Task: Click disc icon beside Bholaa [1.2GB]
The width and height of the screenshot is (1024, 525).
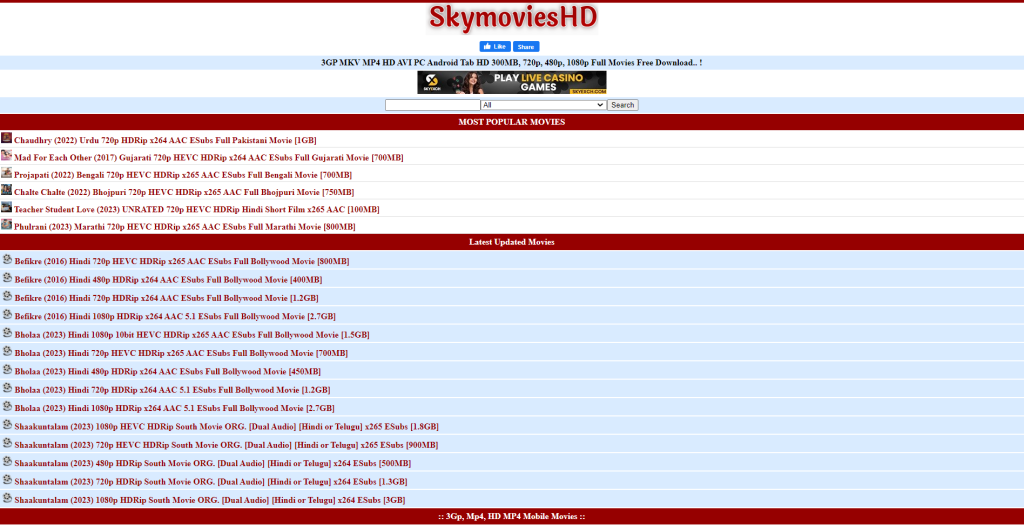Action: point(7,388)
